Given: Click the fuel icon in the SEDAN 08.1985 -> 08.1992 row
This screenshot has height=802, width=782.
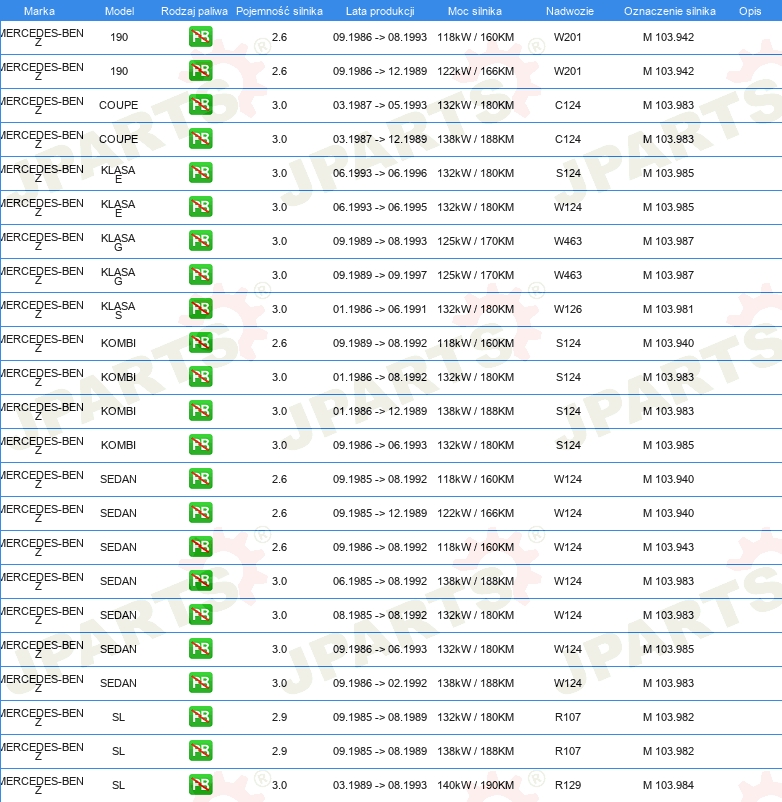Looking at the screenshot, I should coord(200,615).
